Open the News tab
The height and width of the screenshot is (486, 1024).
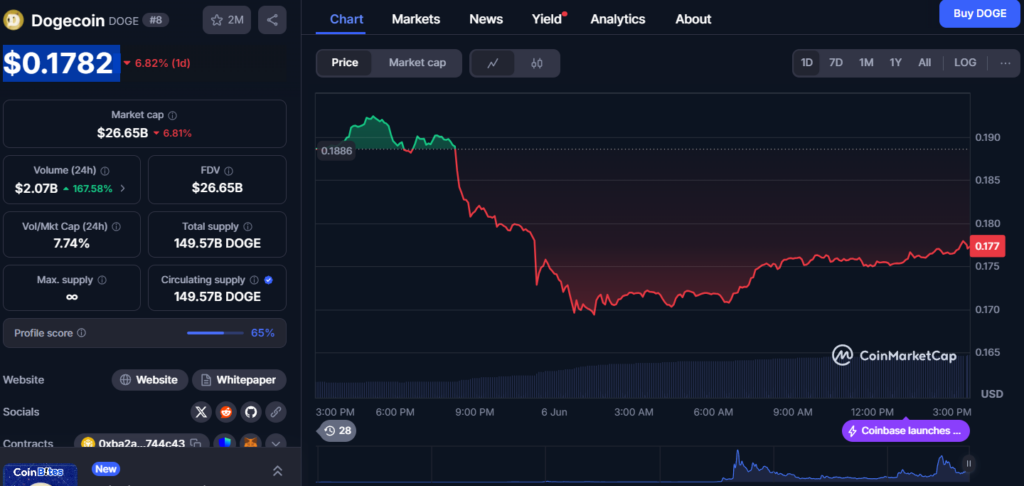tap(486, 19)
